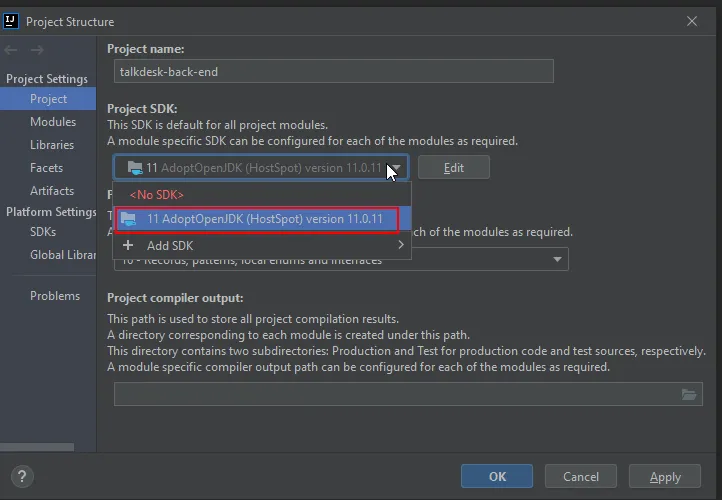This screenshot has width=722, height=500.
Task: Click the IntelliJ IDEA logo icon
Action: (x=11, y=21)
